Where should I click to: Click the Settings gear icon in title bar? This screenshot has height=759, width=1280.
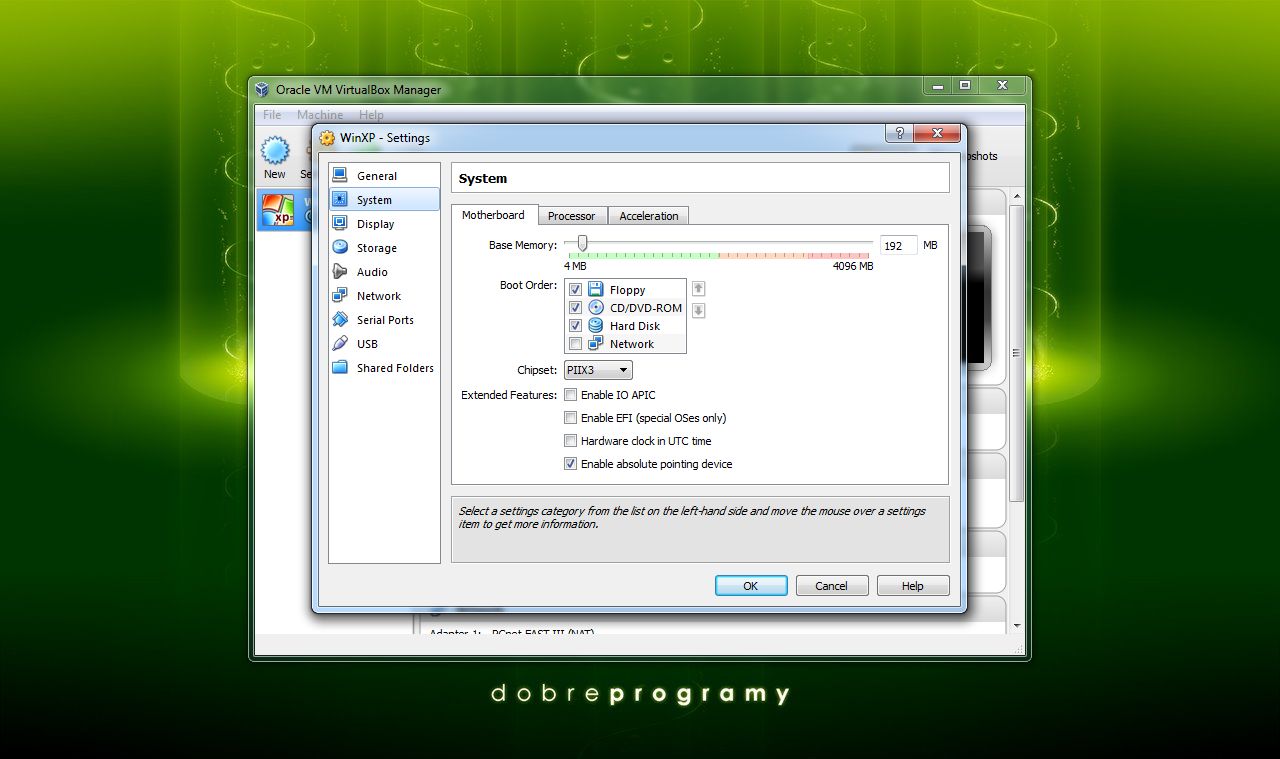tap(326, 138)
